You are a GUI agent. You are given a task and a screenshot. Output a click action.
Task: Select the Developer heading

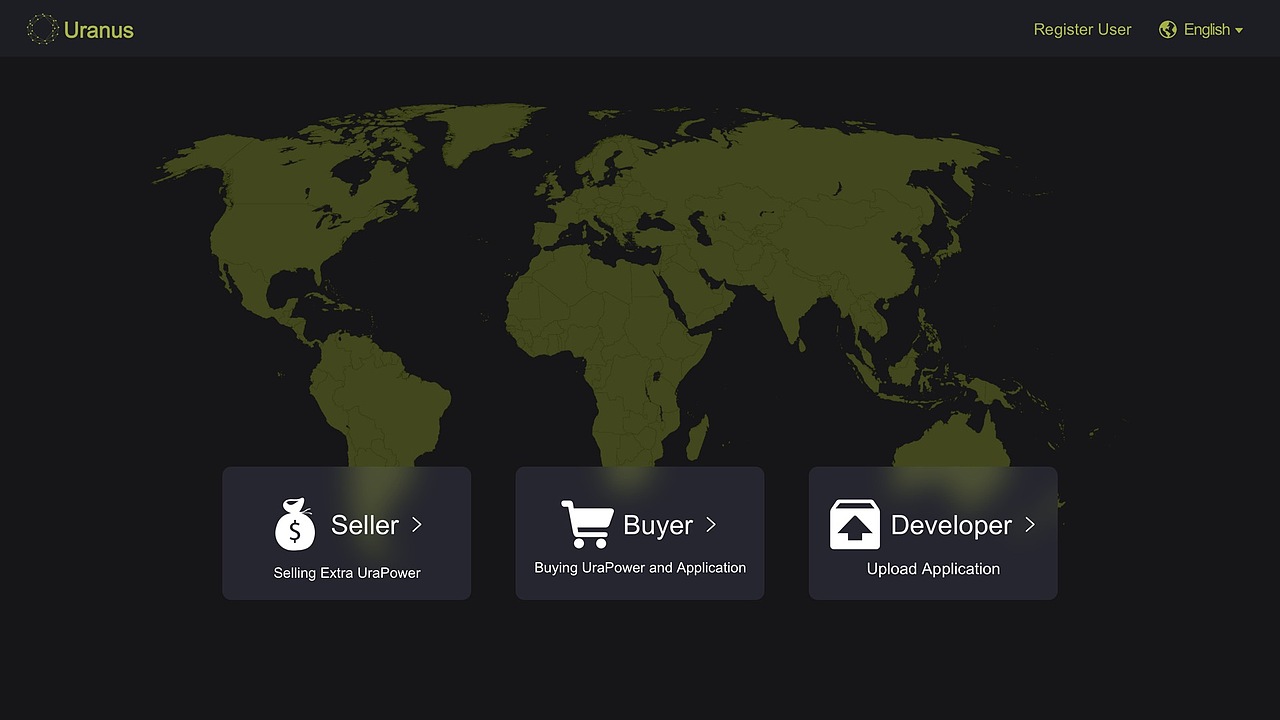(x=951, y=526)
